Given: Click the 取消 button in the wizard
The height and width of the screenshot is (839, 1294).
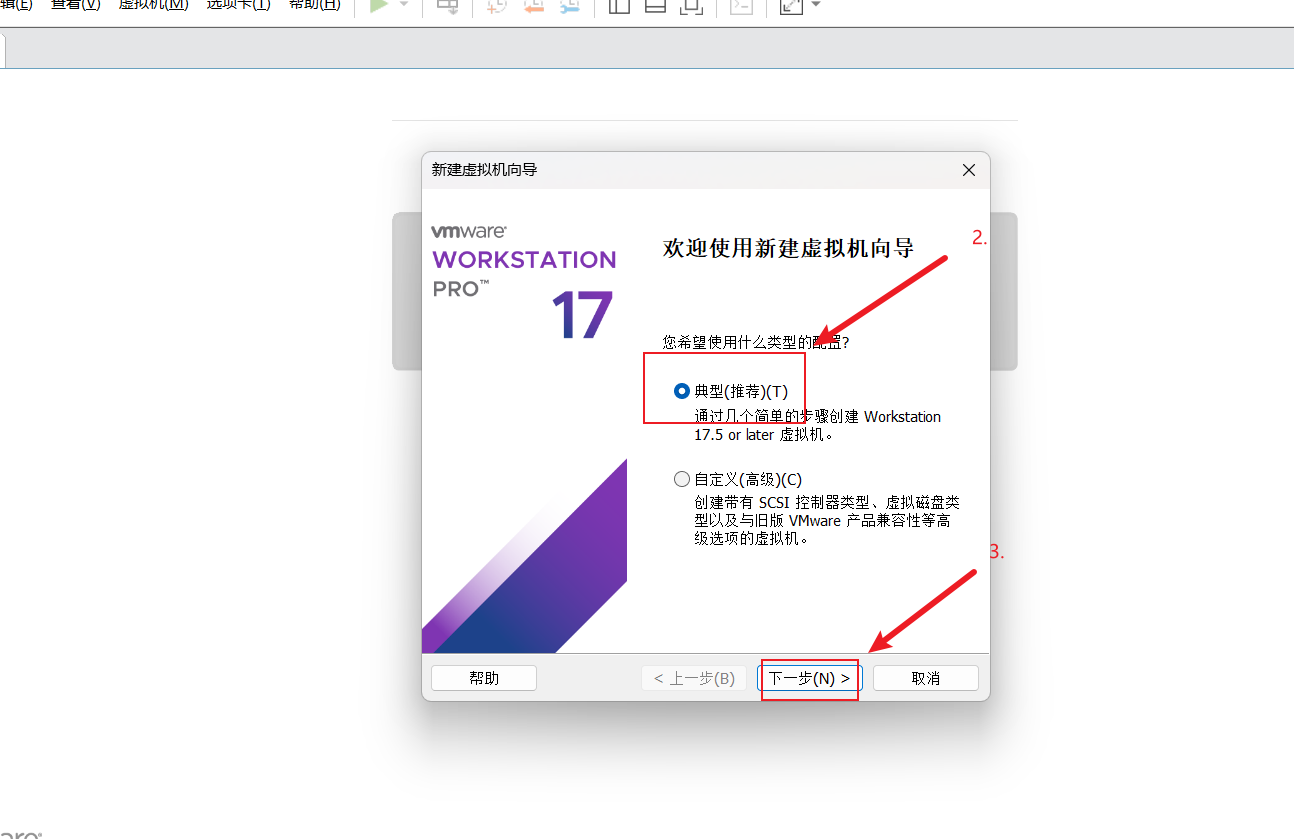Looking at the screenshot, I should [926, 678].
